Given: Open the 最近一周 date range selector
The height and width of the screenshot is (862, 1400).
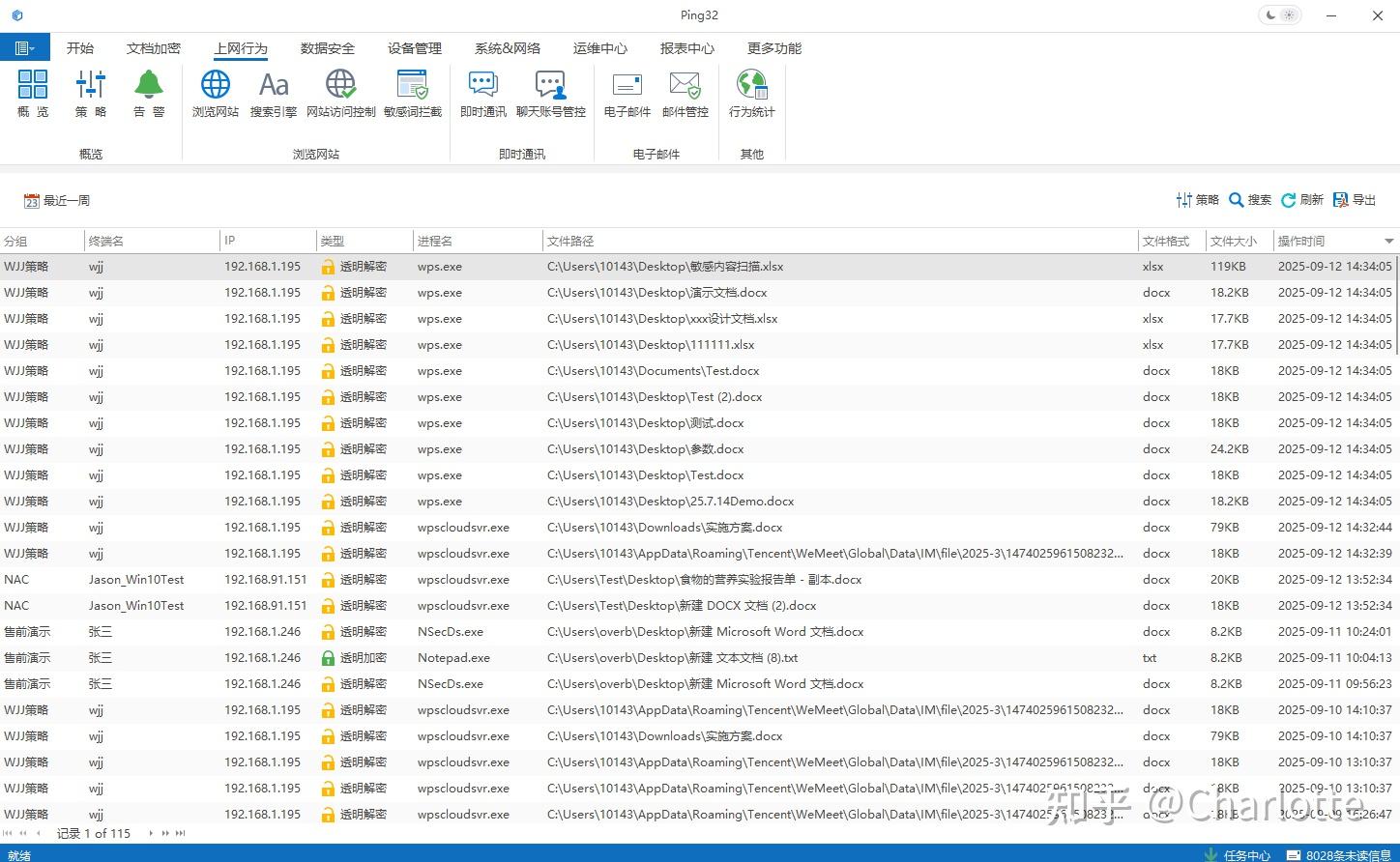Looking at the screenshot, I should 56,200.
